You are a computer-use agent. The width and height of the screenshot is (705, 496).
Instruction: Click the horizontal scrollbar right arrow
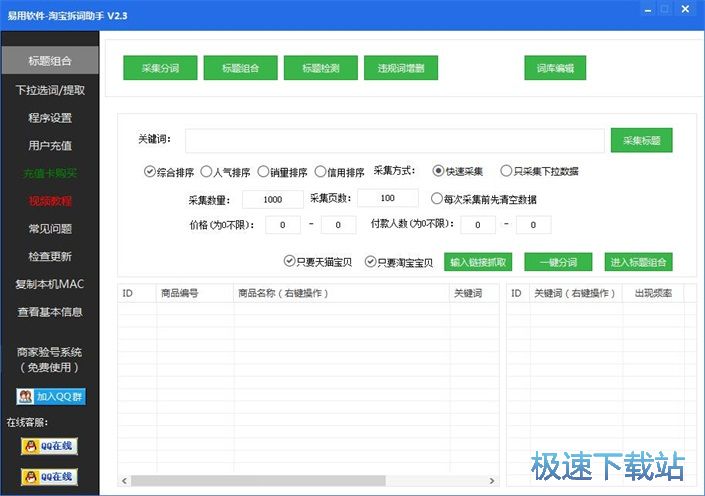click(x=492, y=481)
